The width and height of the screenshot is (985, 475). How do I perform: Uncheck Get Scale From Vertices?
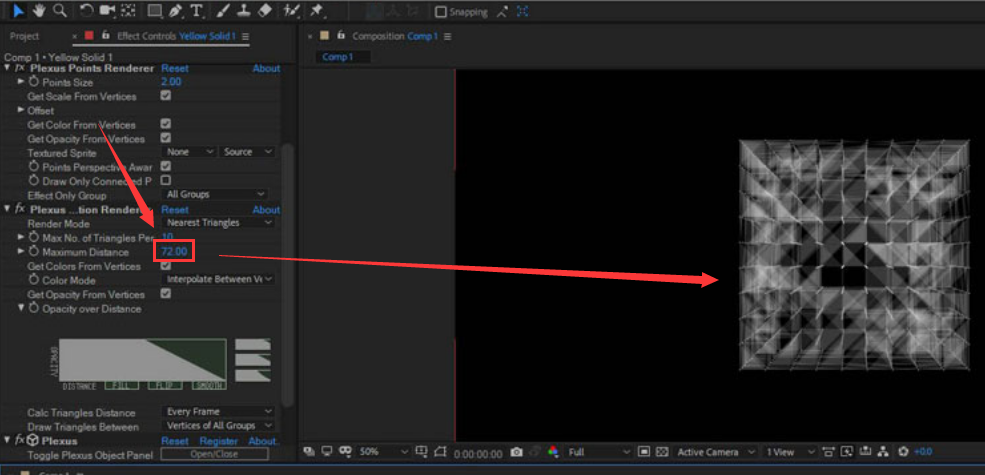[166, 96]
